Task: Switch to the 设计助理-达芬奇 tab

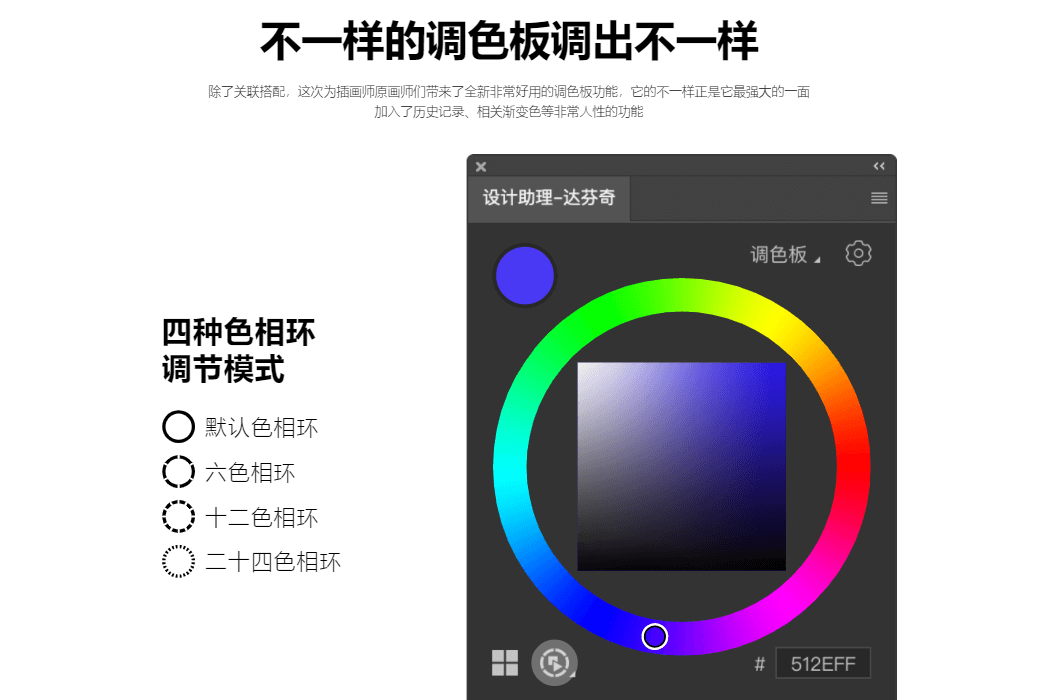Action: [549, 198]
